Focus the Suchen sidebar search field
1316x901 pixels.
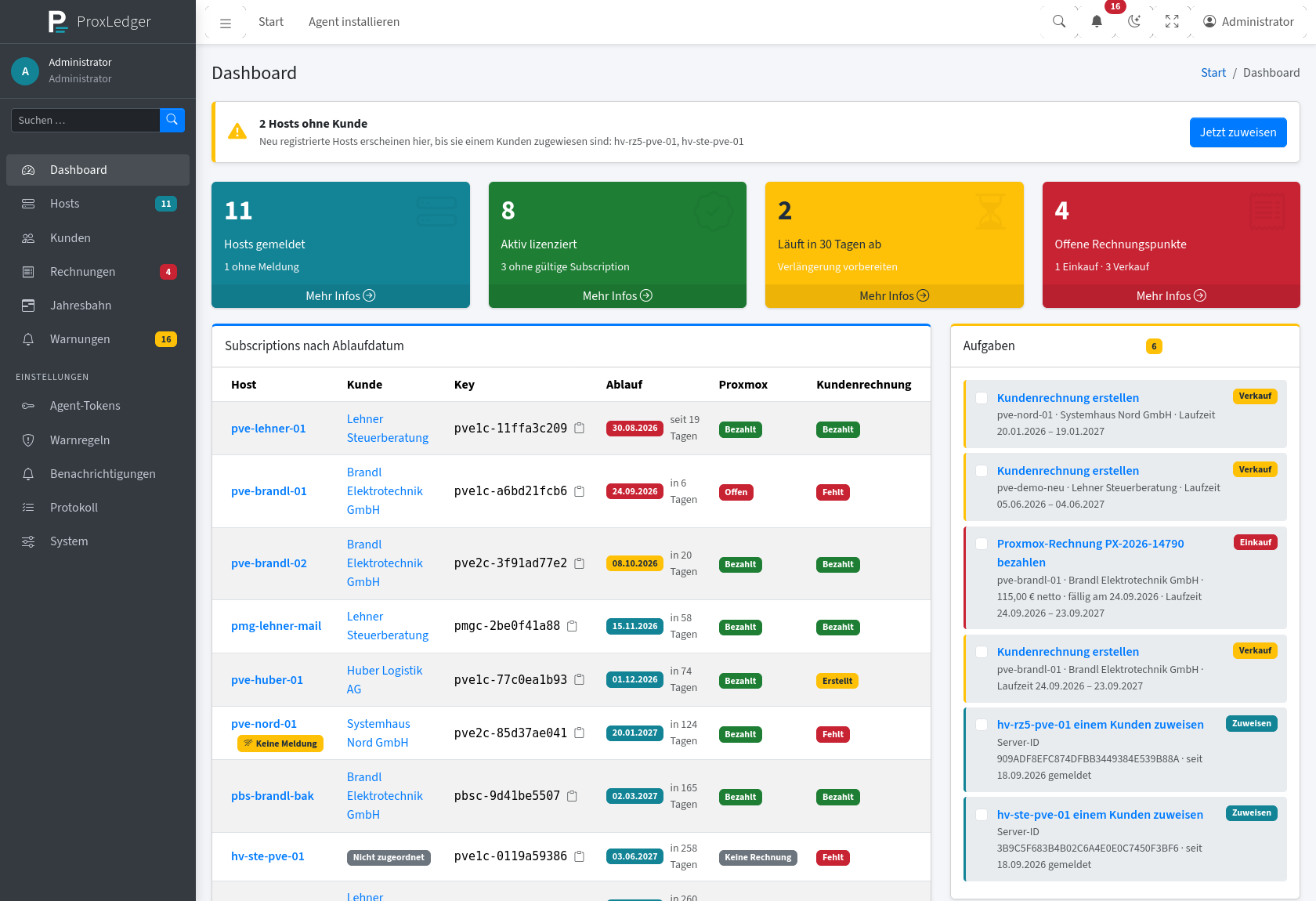tap(85, 120)
